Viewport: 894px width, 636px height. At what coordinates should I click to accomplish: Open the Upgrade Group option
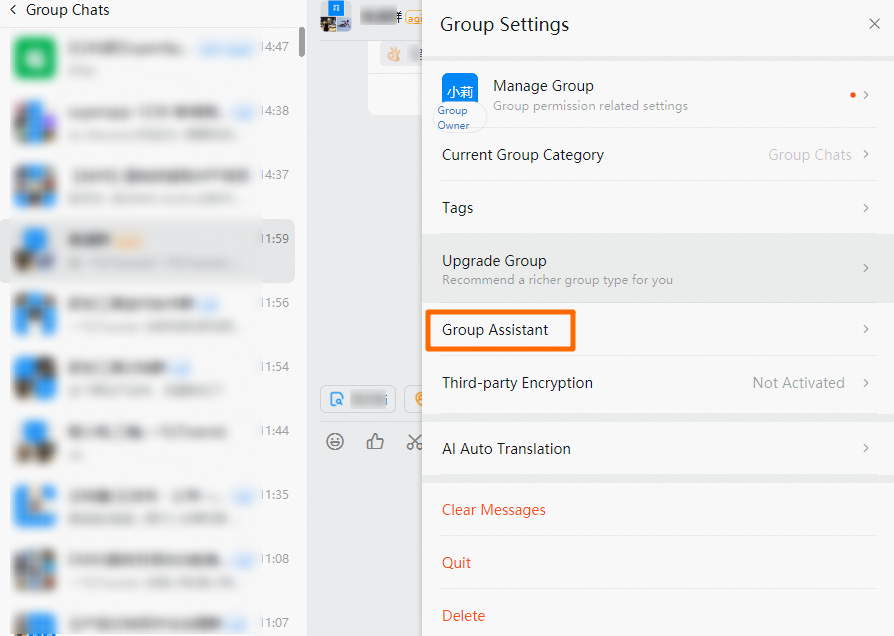(x=658, y=269)
